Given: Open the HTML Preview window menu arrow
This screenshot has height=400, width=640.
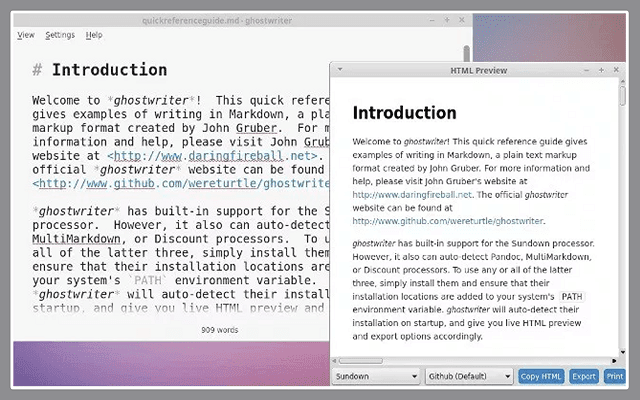Looking at the screenshot, I should (340, 70).
